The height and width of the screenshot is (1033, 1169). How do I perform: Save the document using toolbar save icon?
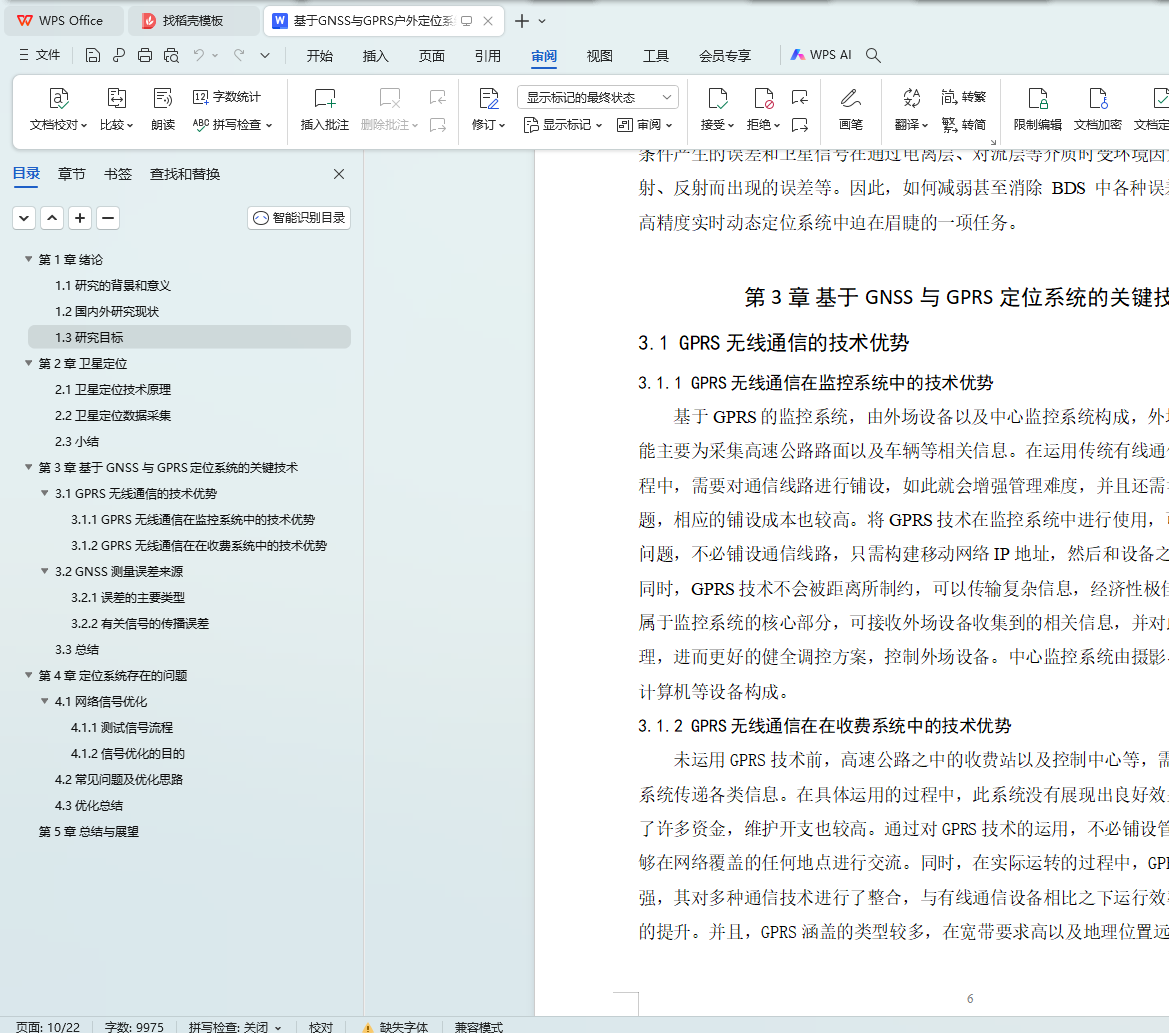(x=92, y=55)
